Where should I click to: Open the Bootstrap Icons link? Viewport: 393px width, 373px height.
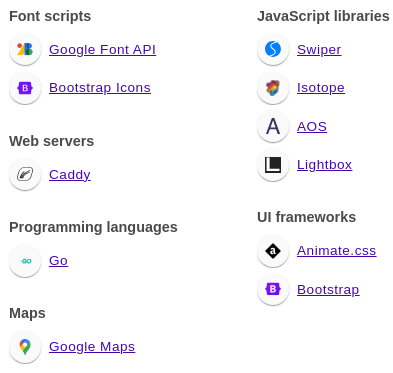100,88
